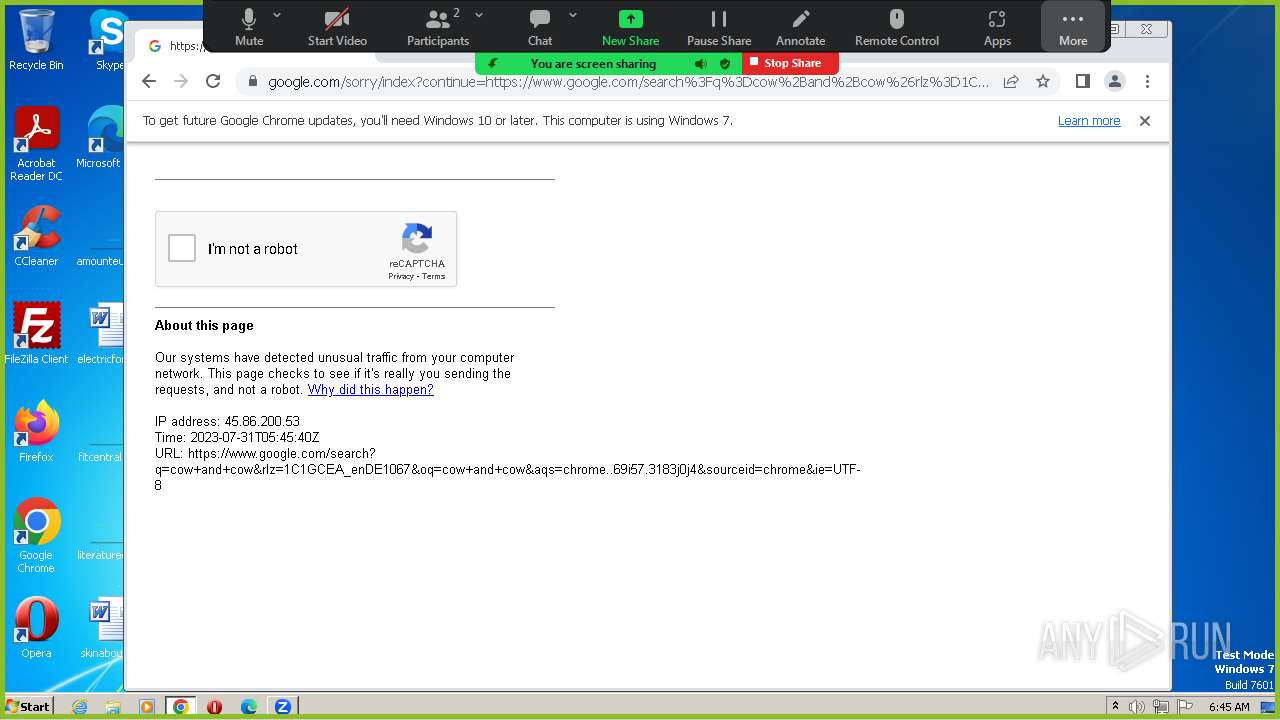
Task: Open Remote Control in Zoom
Action: click(897, 27)
